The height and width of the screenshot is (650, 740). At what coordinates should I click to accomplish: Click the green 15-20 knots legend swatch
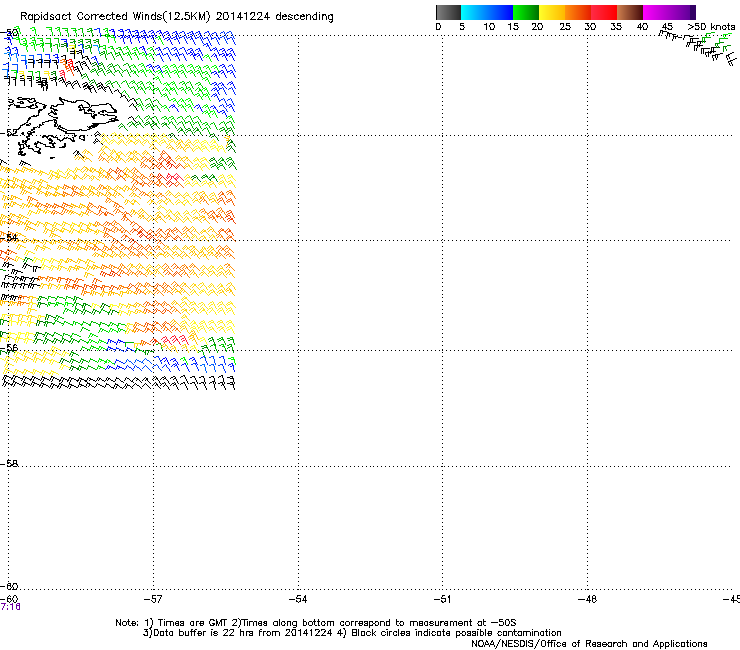coord(526,12)
